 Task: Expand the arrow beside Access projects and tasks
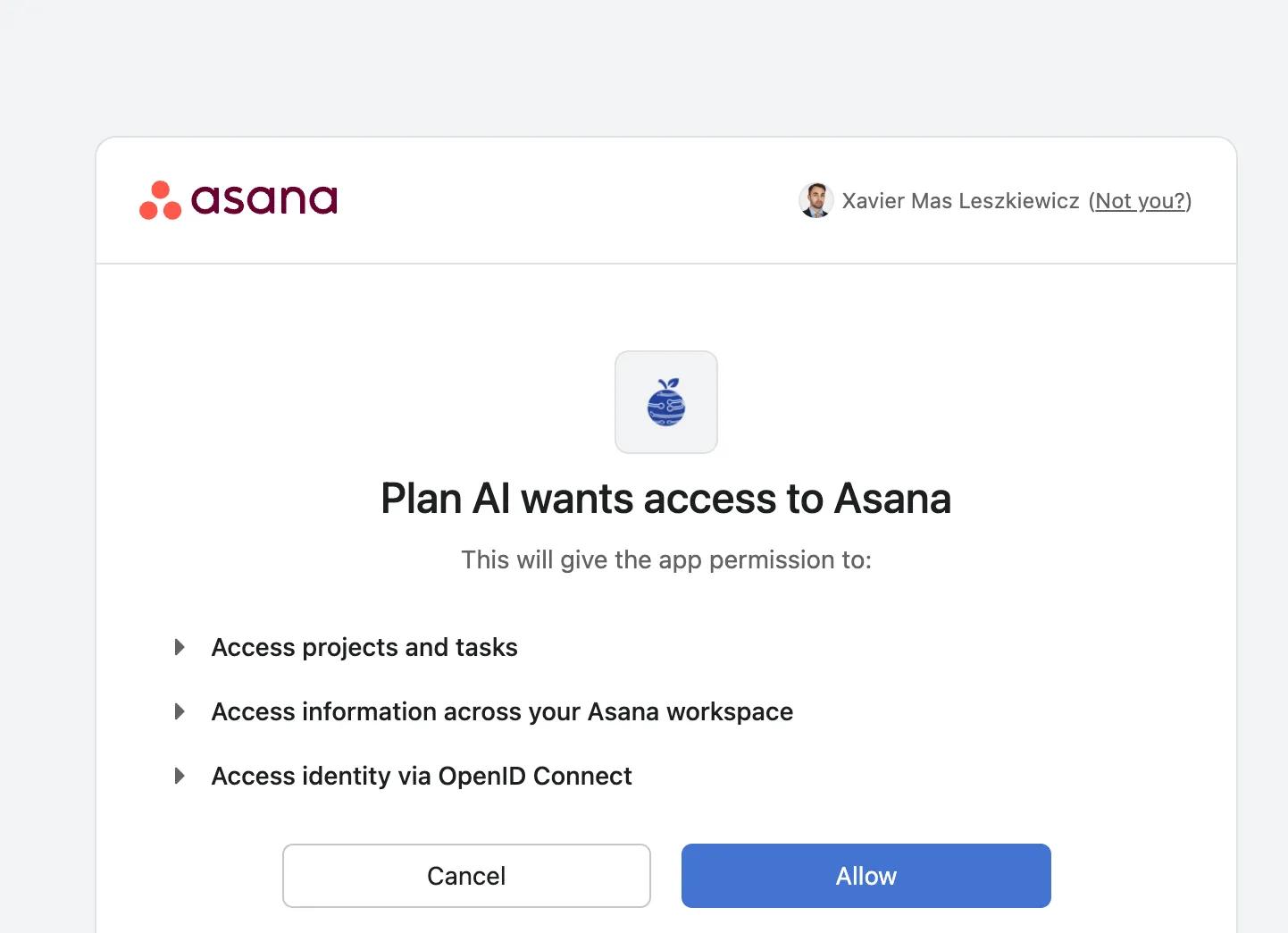[180, 647]
